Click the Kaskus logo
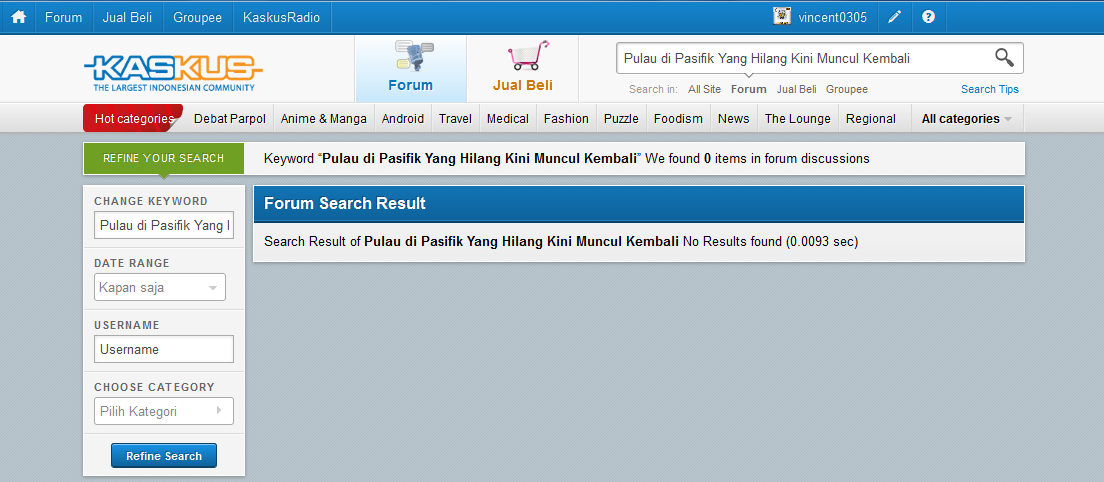 (173, 72)
